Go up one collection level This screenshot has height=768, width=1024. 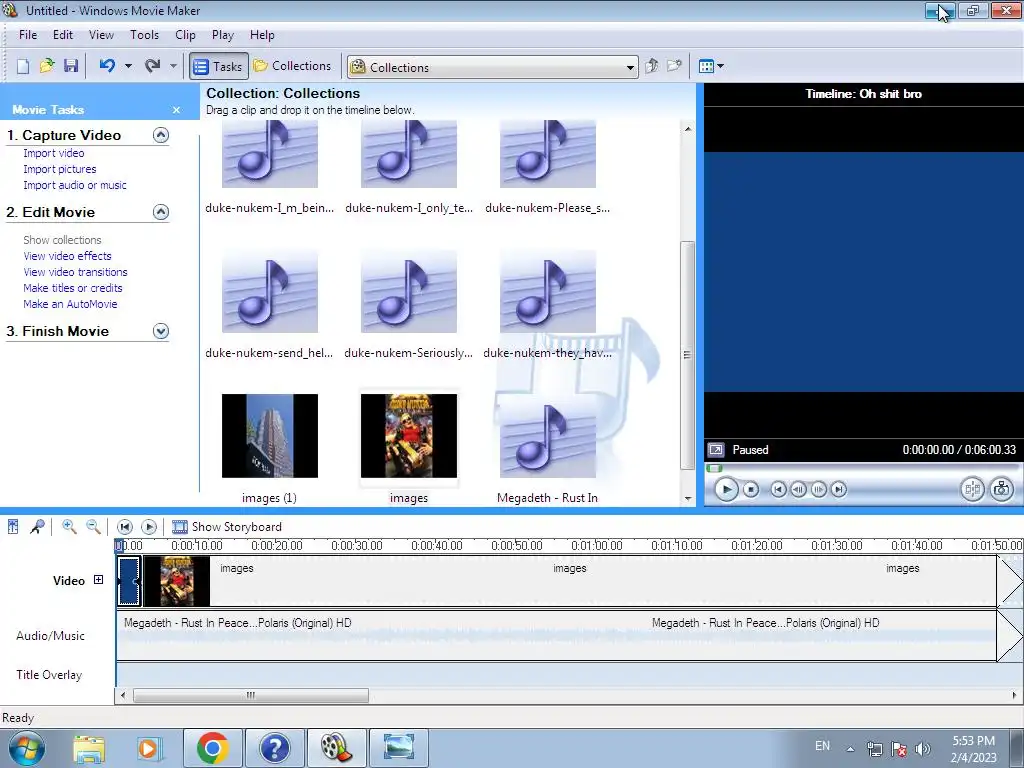pos(651,66)
